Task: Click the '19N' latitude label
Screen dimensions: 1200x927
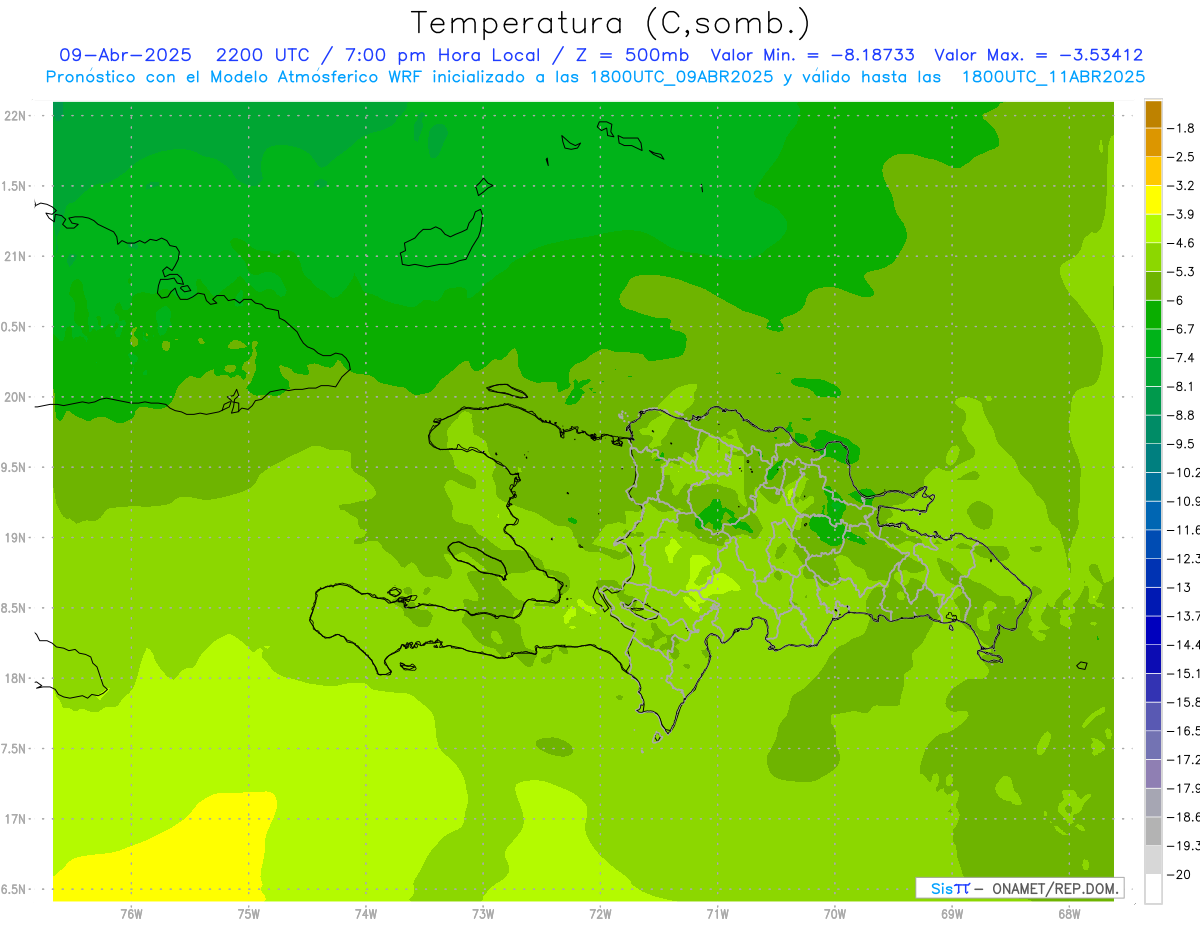Action: (16, 538)
